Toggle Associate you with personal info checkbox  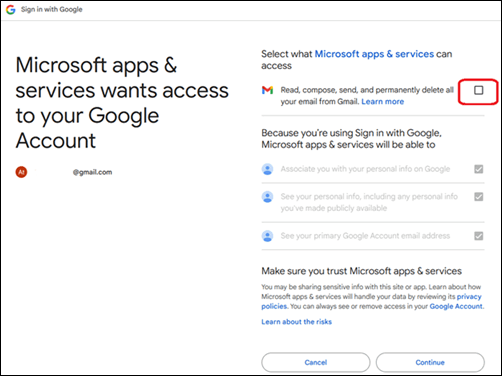(x=479, y=169)
